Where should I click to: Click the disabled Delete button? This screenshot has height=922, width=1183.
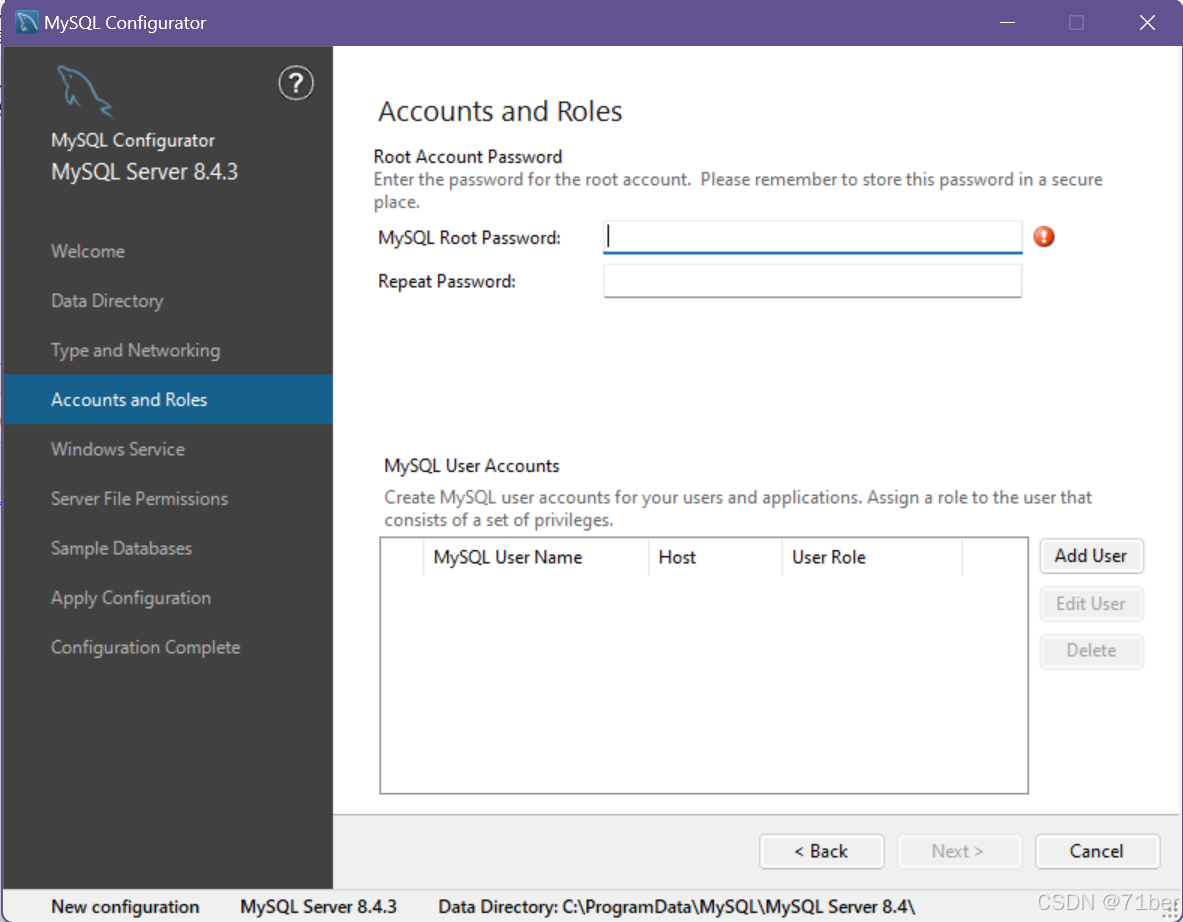[x=1091, y=650]
